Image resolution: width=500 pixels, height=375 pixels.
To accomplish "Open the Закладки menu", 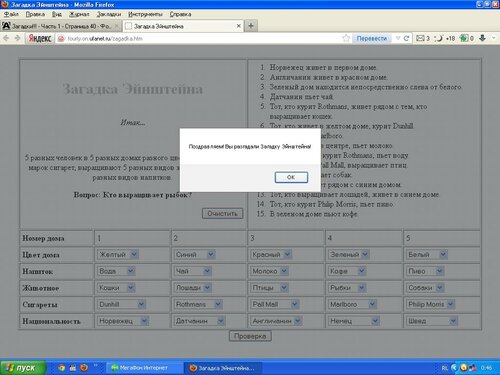I will (x=109, y=14).
